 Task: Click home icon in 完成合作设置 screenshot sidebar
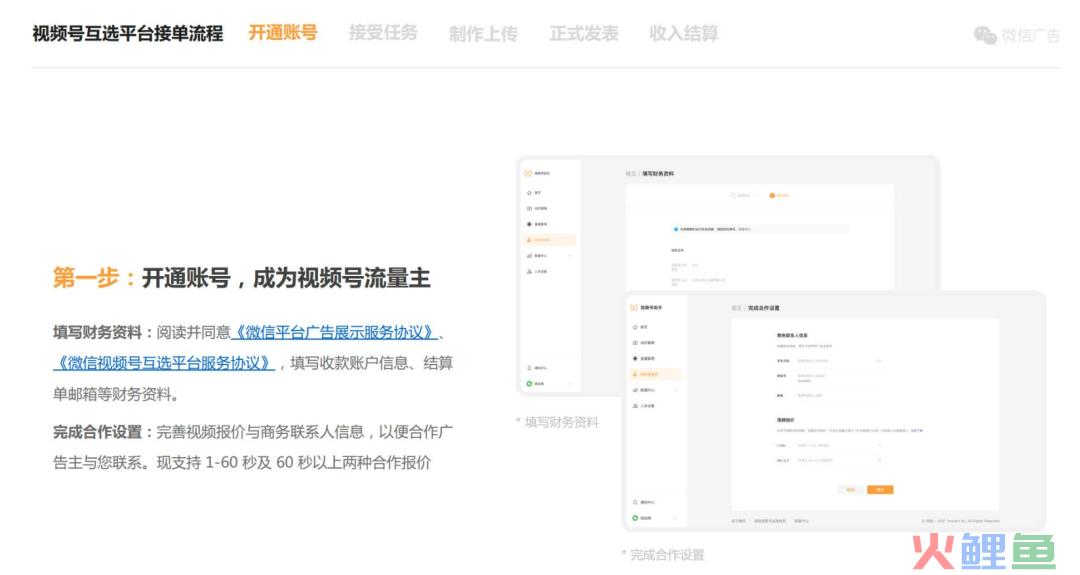coord(635,327)
